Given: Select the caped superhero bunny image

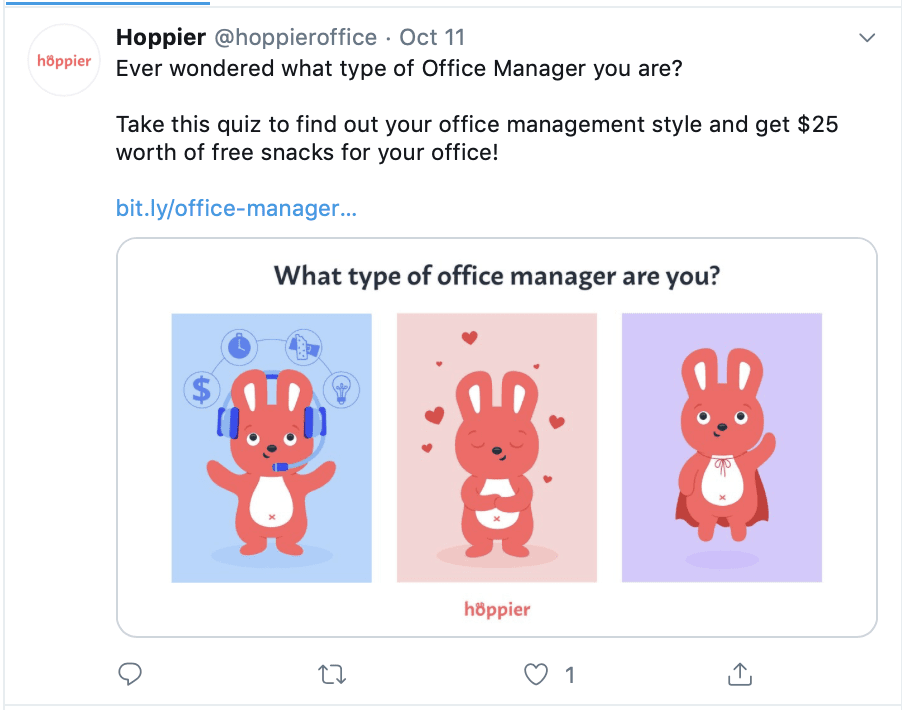Looking at the screenshot, I should coord(722,448).
